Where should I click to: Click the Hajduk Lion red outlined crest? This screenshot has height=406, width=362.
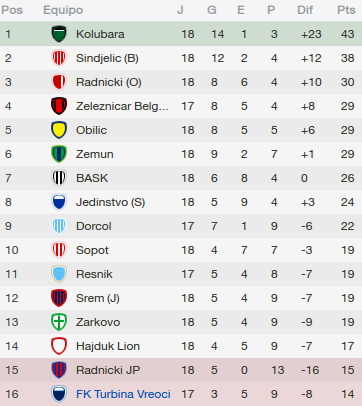point(59,346)
